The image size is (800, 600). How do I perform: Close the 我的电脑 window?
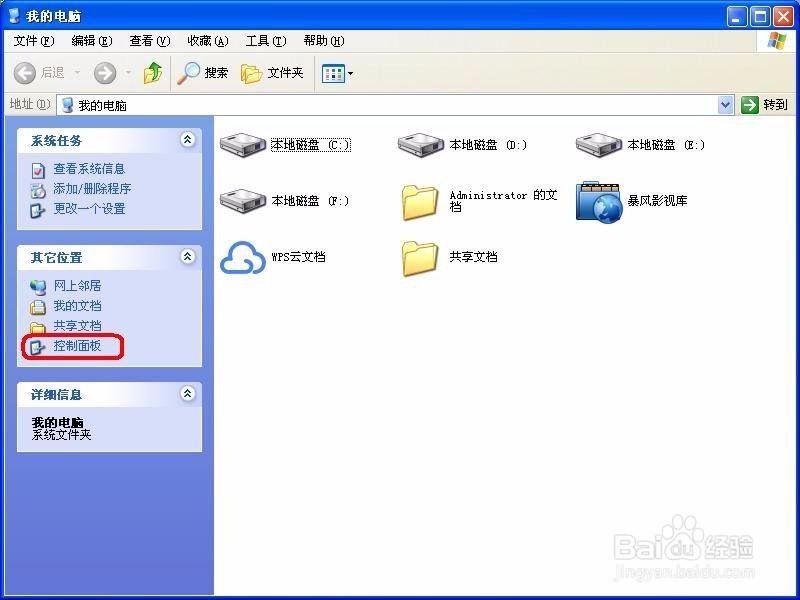783,16
